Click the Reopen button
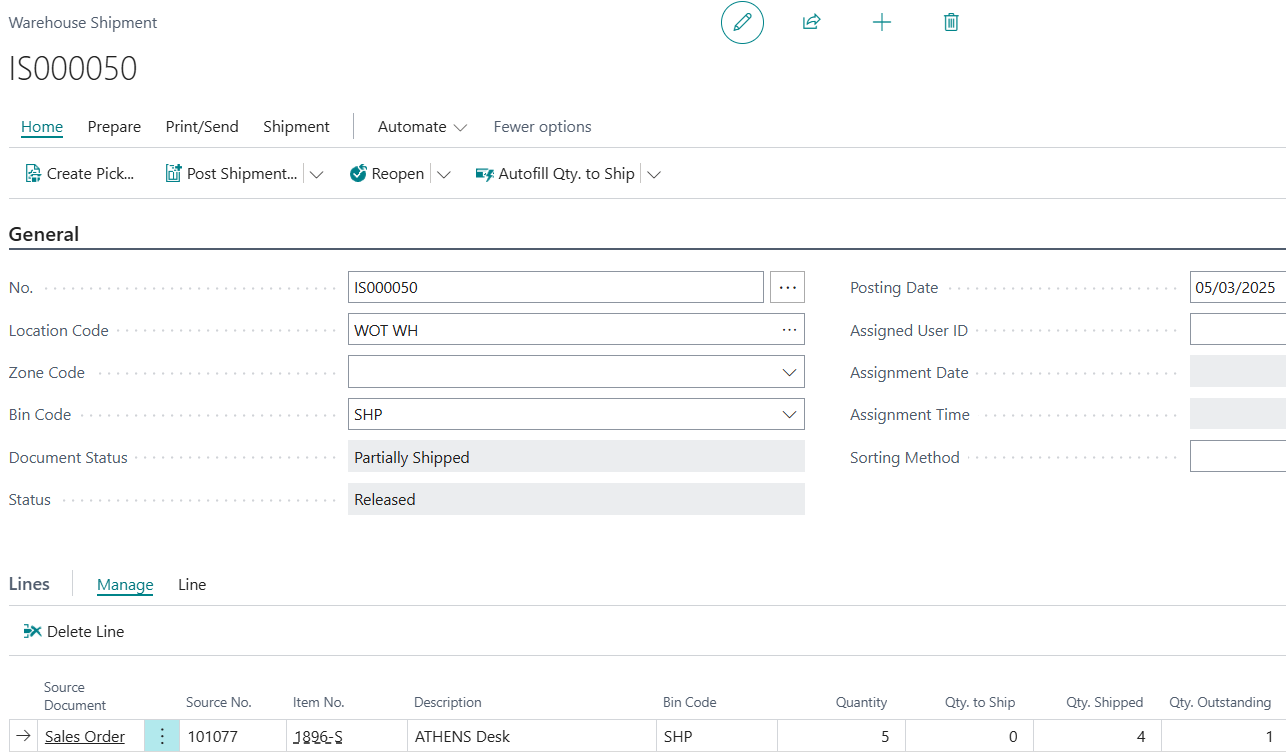 click(387, 174)
